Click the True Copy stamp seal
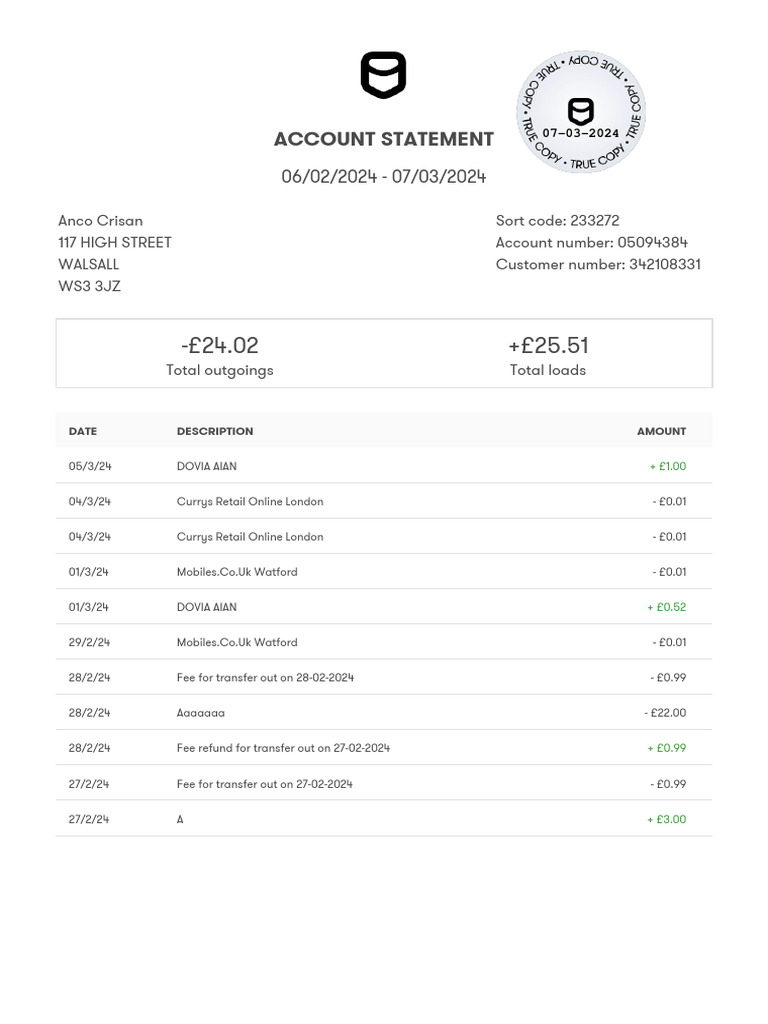Image resolution: width=768 pixels, height=1024 pixels. (x=581, y=112)
